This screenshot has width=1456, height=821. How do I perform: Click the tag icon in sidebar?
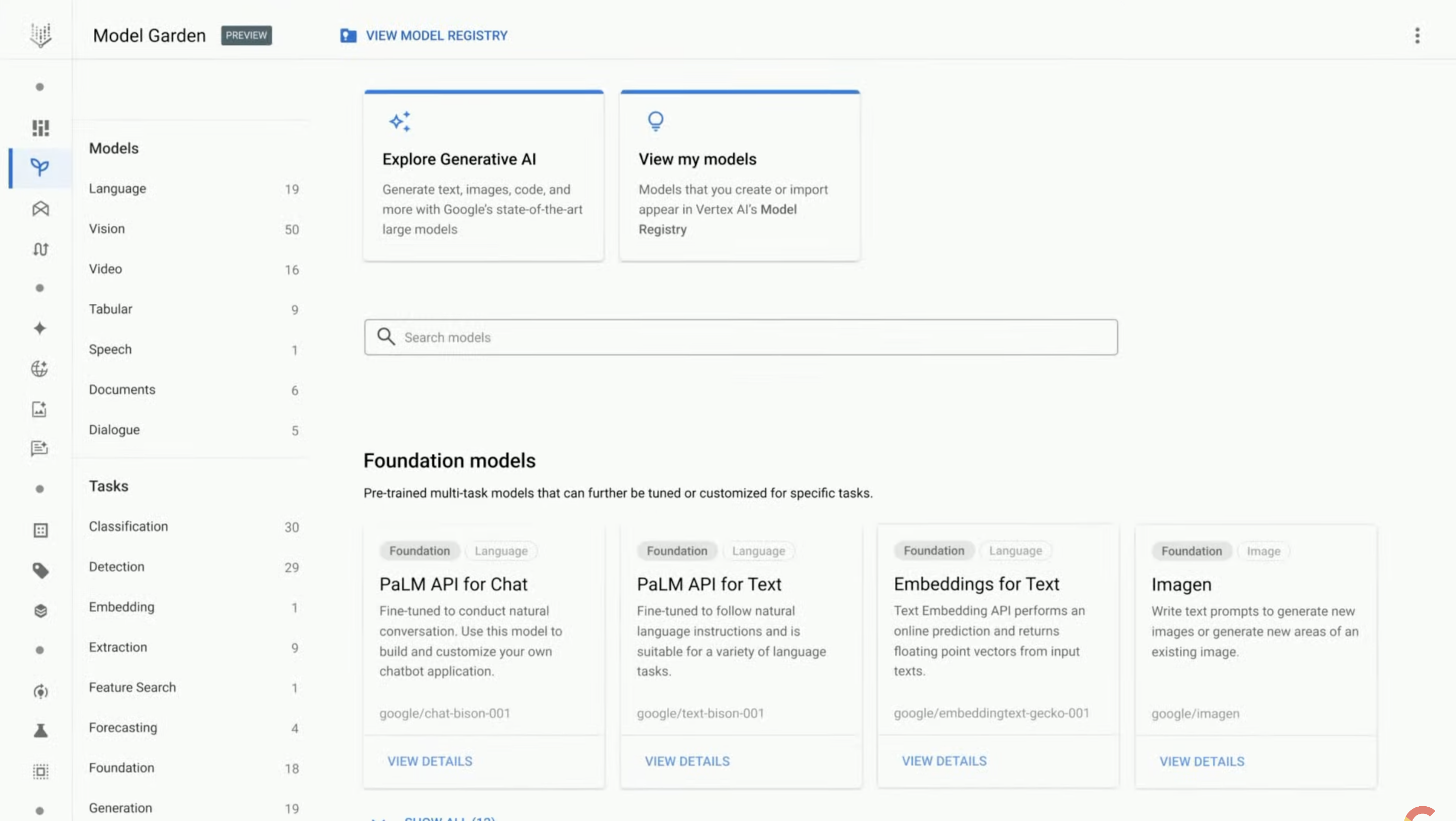[40, 570]
